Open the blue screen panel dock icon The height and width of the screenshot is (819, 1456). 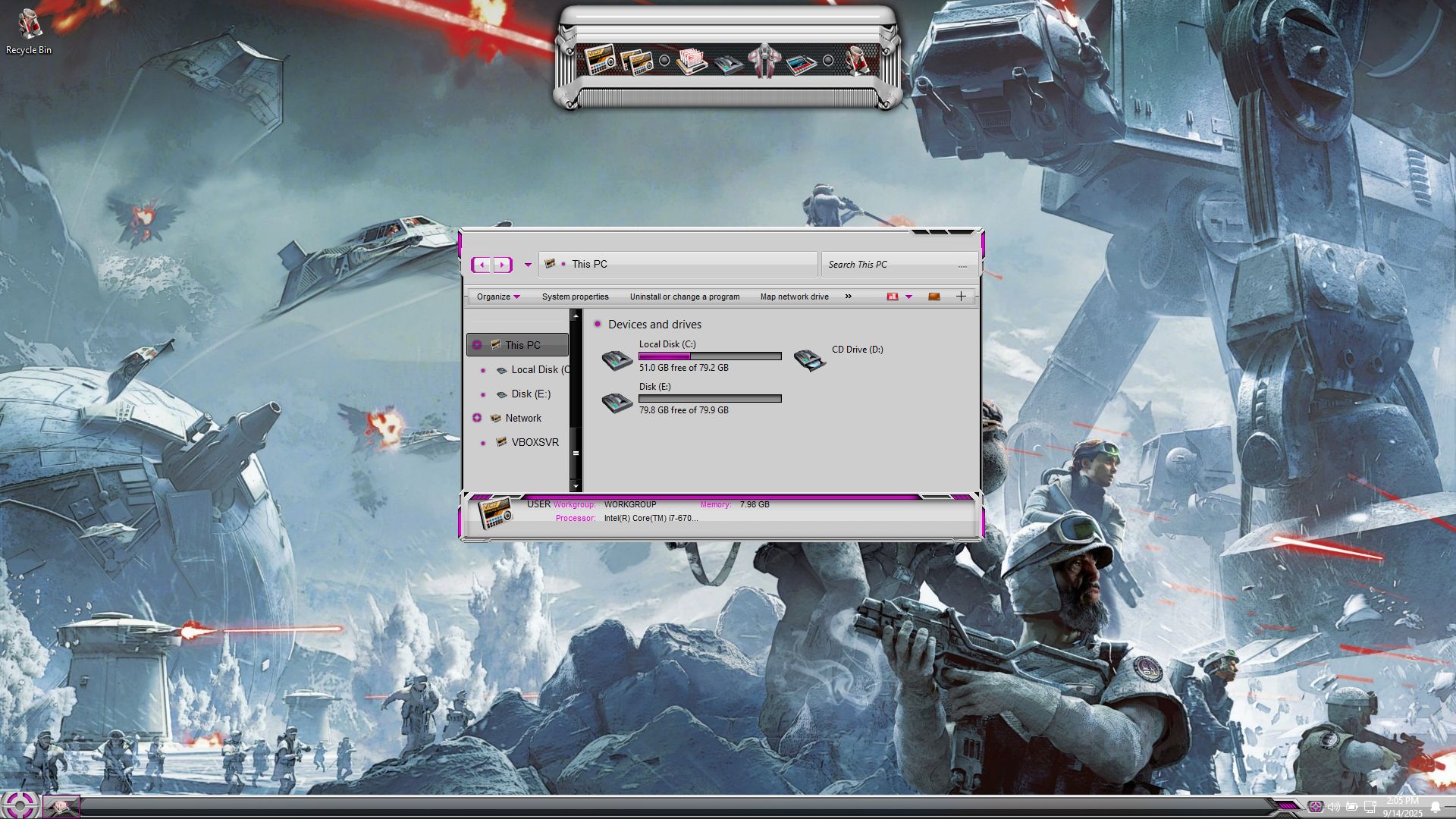coord(800,62)
